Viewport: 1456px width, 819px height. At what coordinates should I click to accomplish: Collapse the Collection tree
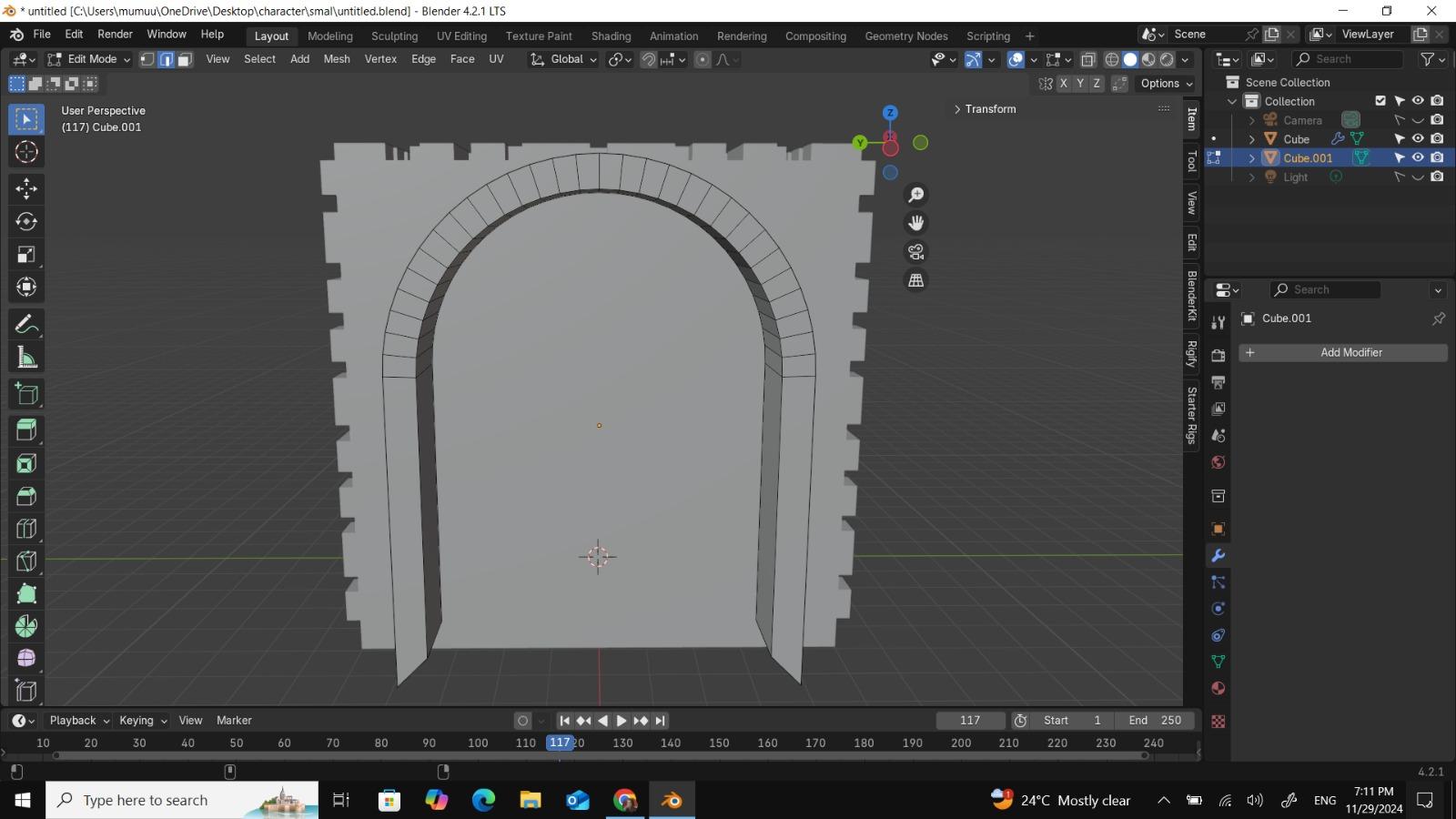[1232, 101]
